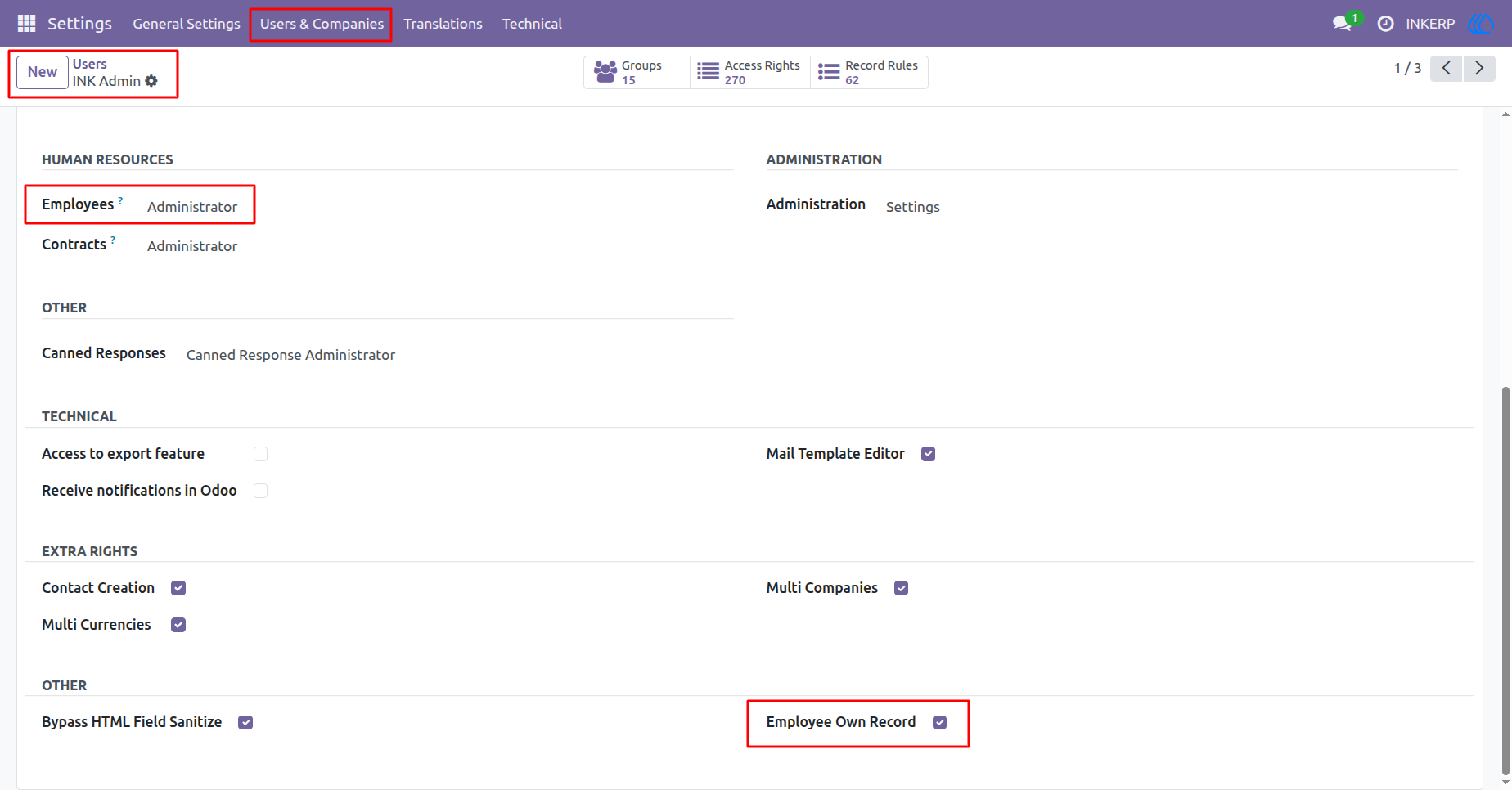Click the vertical scrollbar thumb
Screen dimensions: 1512x790
1505,581
